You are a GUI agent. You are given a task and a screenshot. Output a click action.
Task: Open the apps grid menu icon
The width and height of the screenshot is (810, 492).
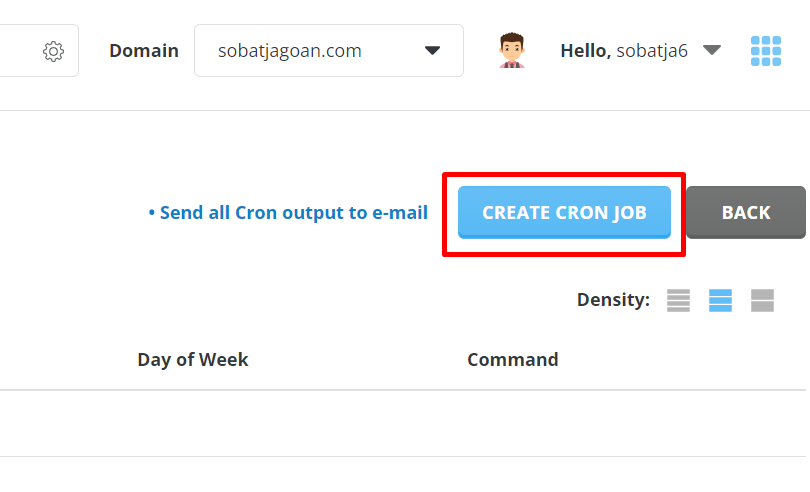point(766,51)
